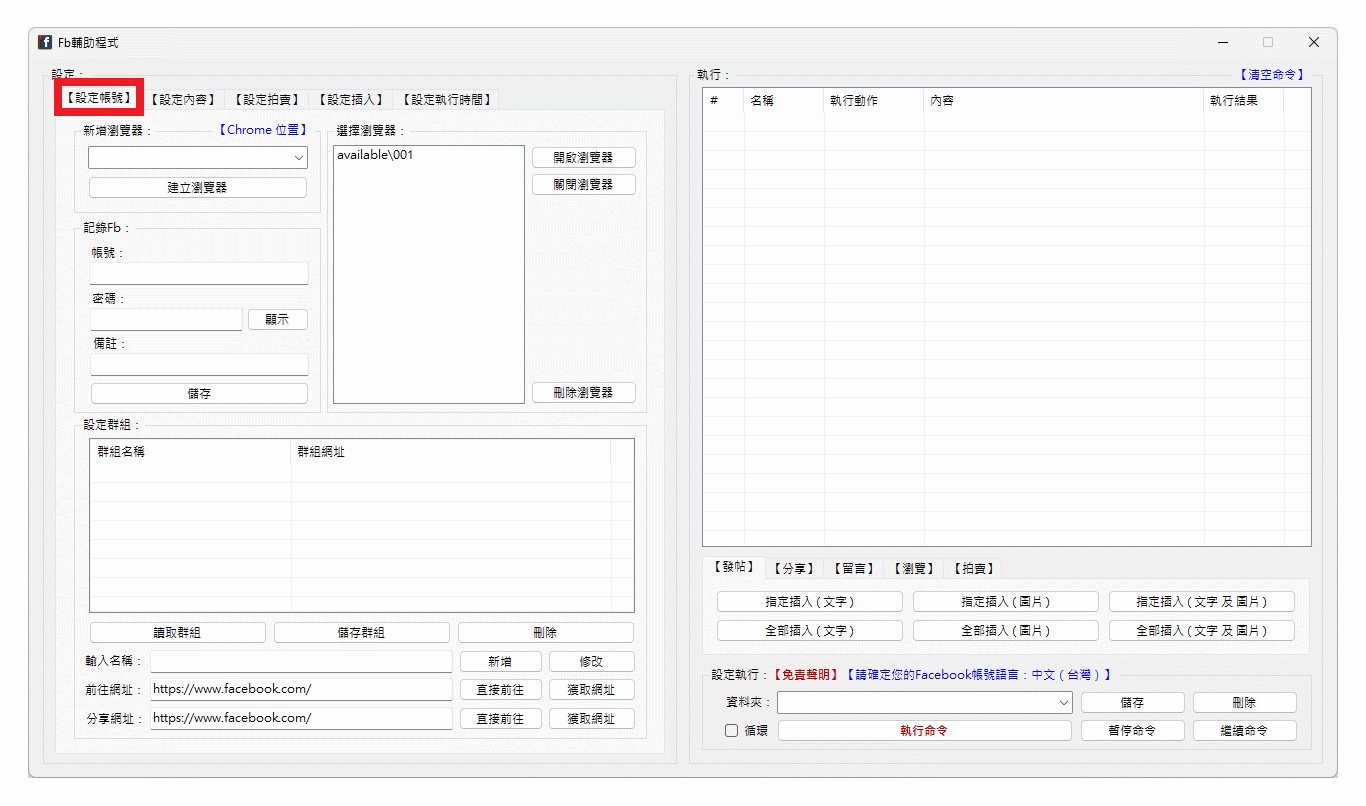Select the 【設定拍賣】 tab

pyautogui.click(x=267, y=99)
